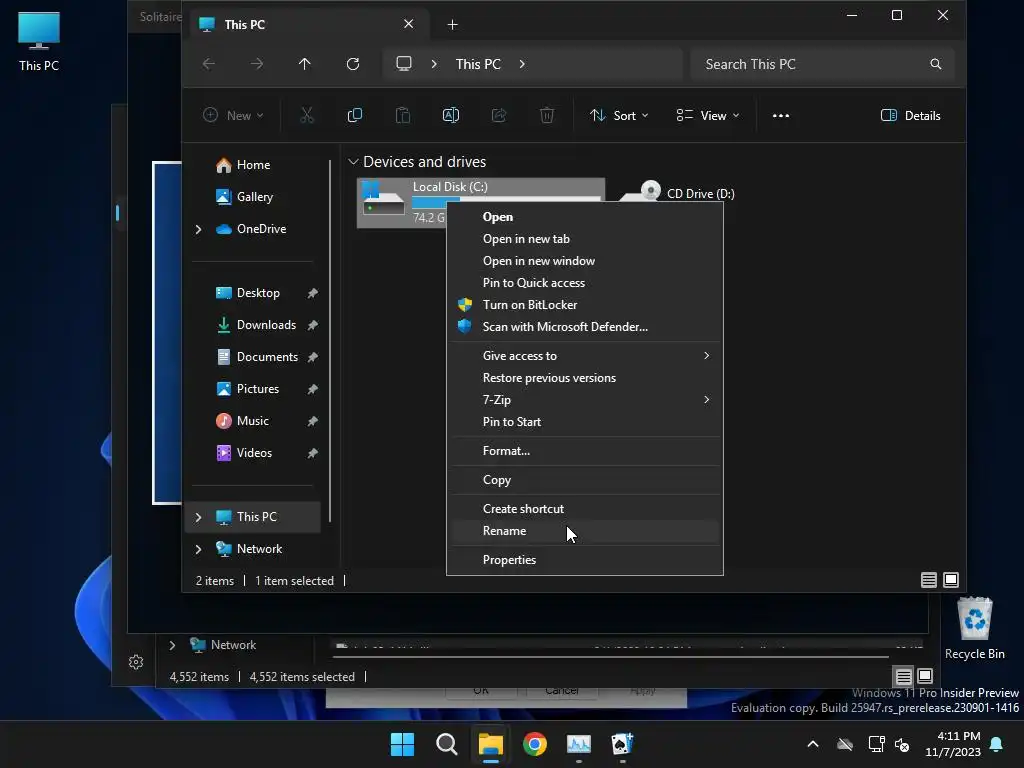Screen dimensions: 1024x768
Task: Click the Rename icon in toolbar
Action: [451, 116]
